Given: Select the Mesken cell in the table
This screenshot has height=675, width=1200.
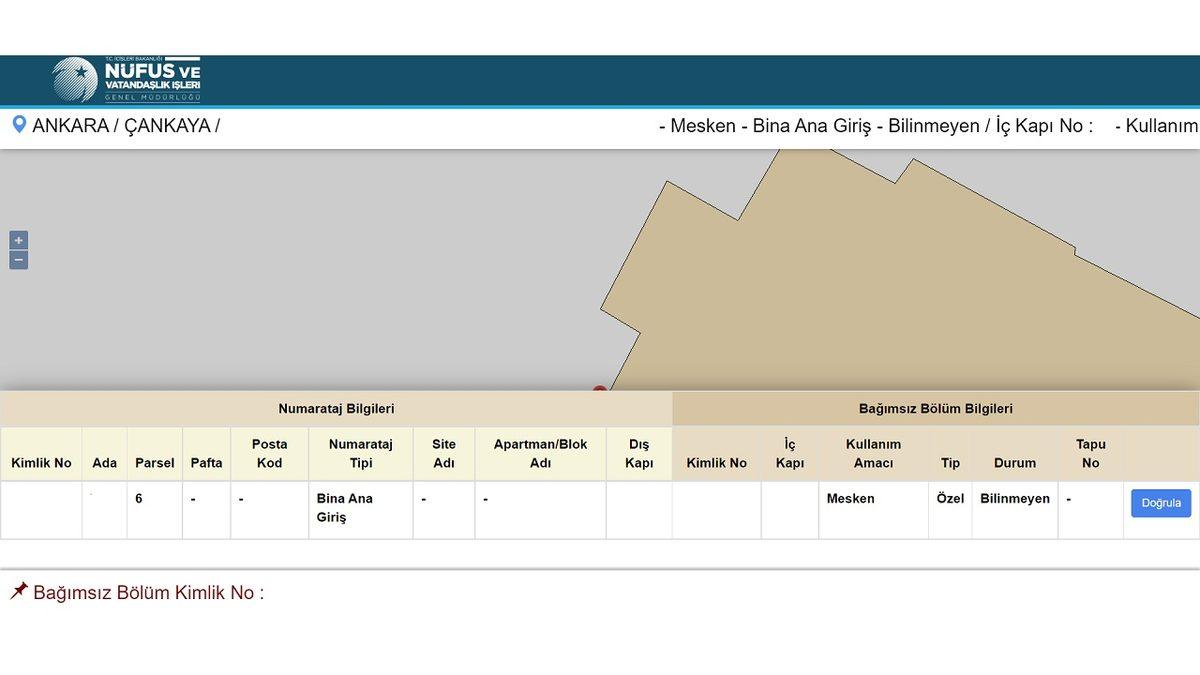Looking at the screenshot, I should 850,498.
